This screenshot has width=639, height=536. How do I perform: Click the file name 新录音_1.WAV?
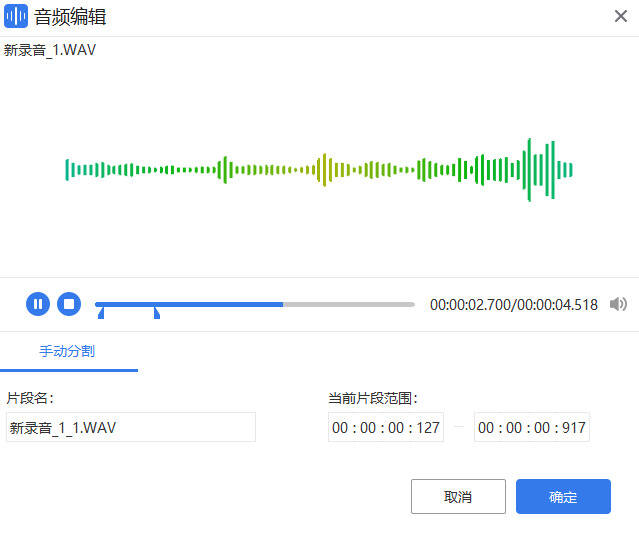tap(50, 50)
